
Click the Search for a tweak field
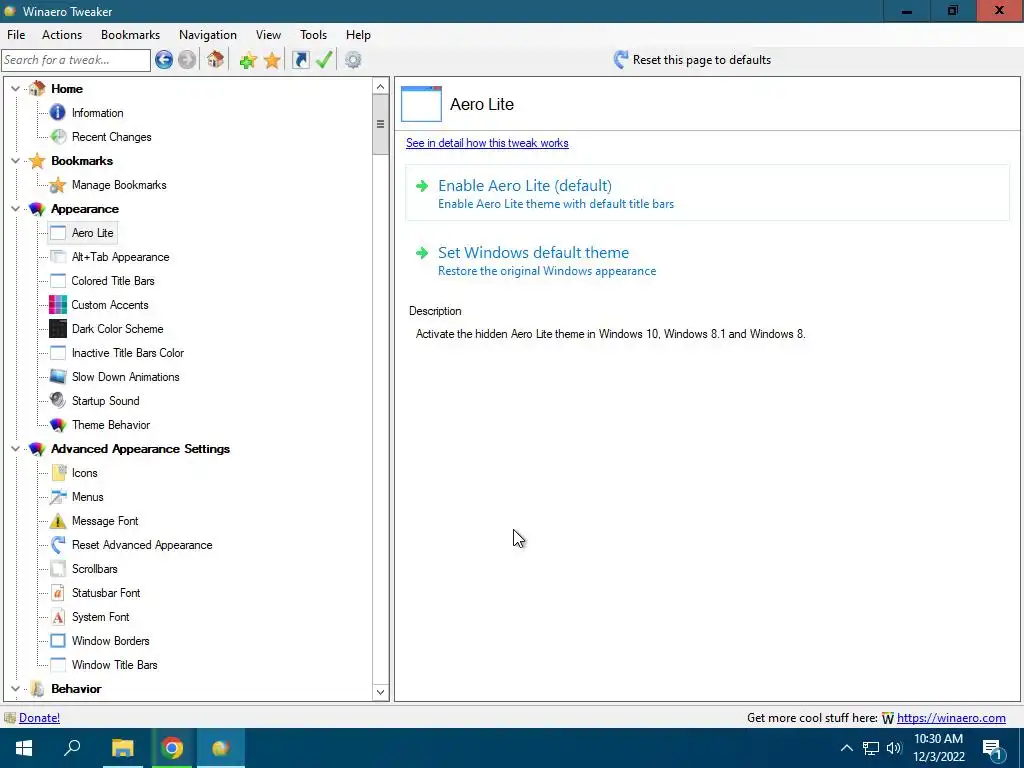[76, 60]
